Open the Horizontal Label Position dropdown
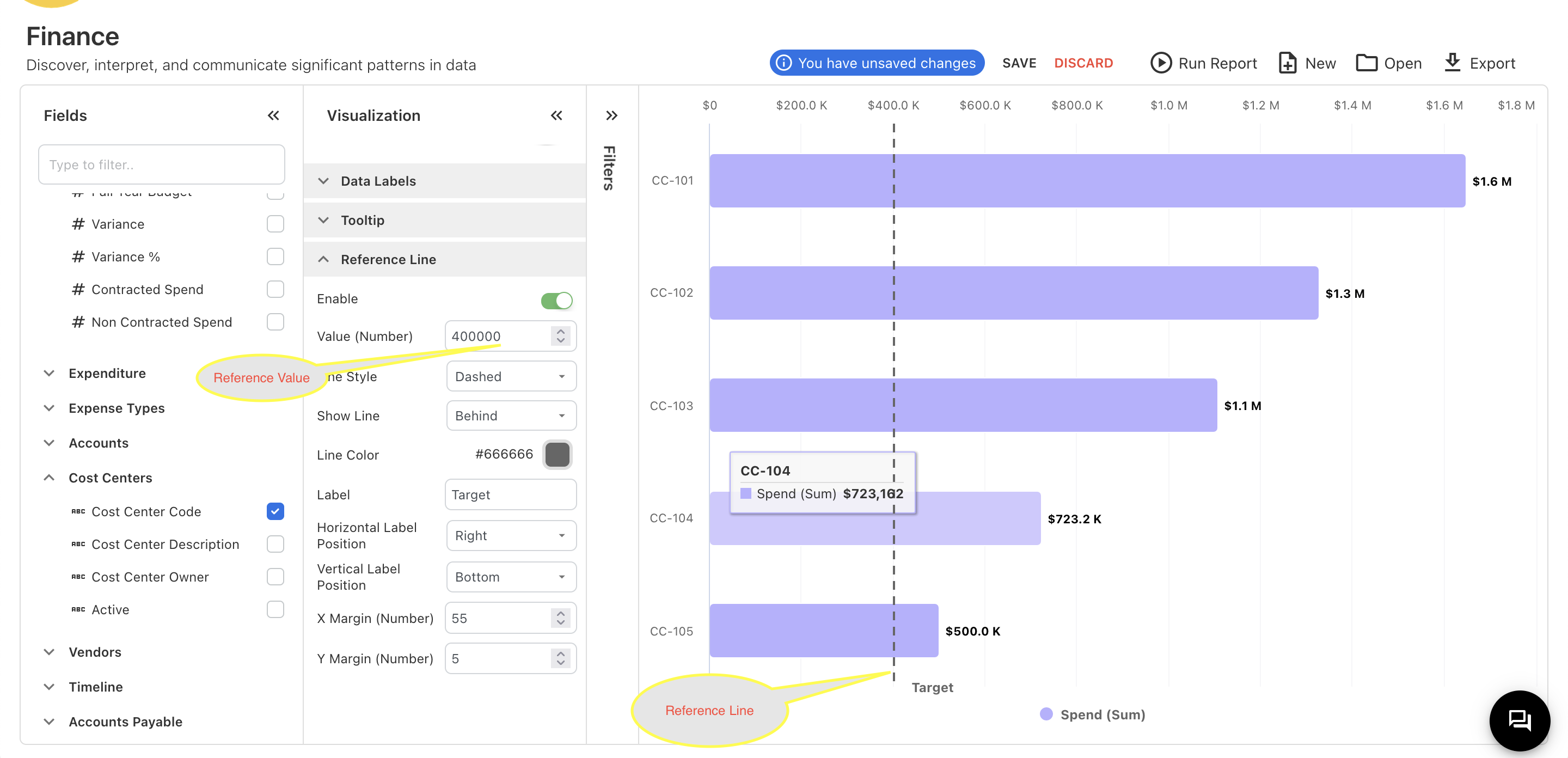 tap(511, 536)
